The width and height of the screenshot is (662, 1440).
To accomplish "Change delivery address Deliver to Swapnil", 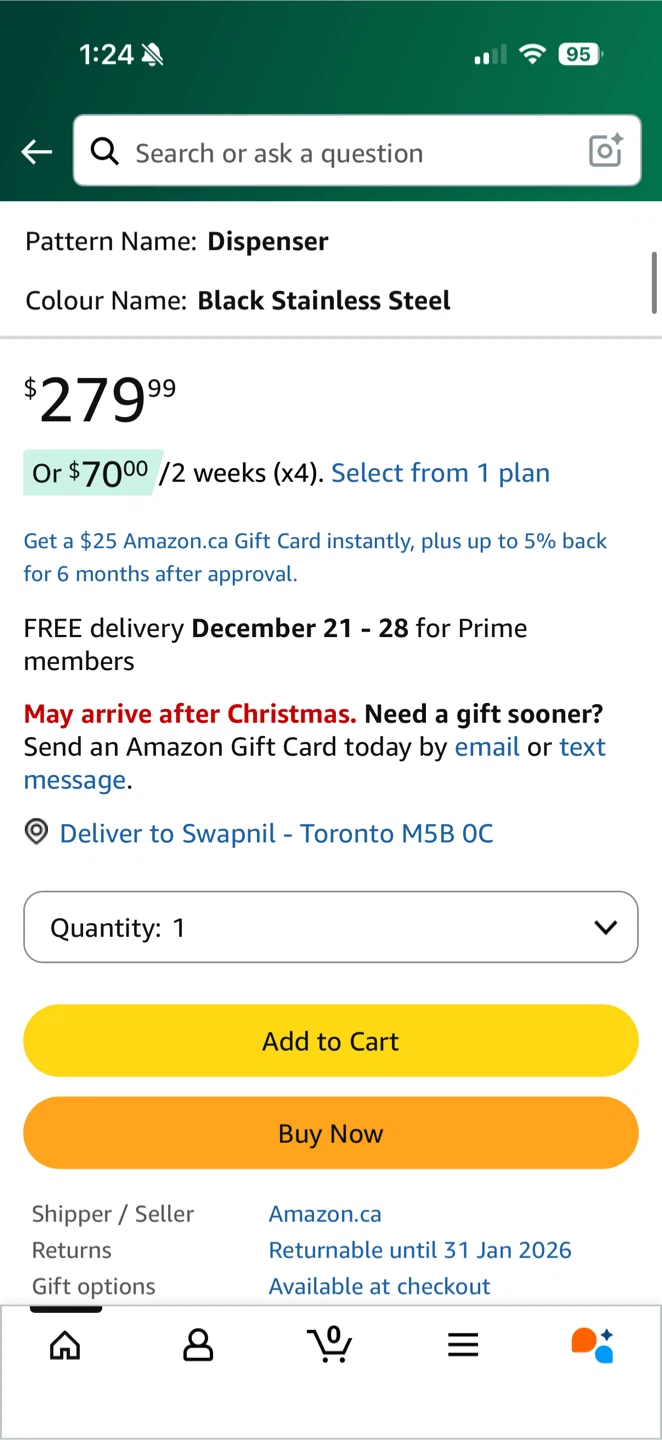I will (276, 833).
